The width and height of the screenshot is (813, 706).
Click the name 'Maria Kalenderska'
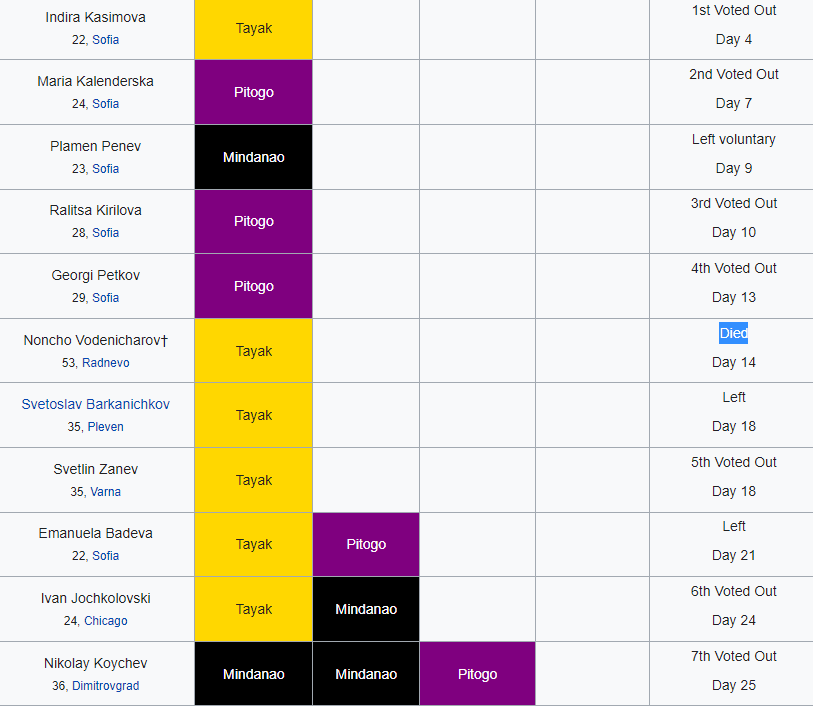(x=95, y=81)
